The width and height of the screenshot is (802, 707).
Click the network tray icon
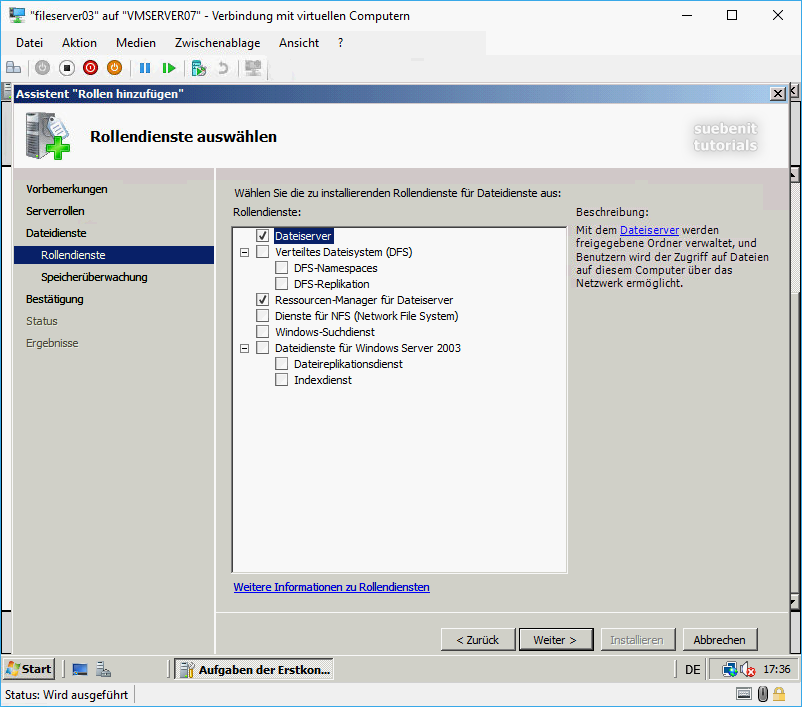click(x=729, y=669)
